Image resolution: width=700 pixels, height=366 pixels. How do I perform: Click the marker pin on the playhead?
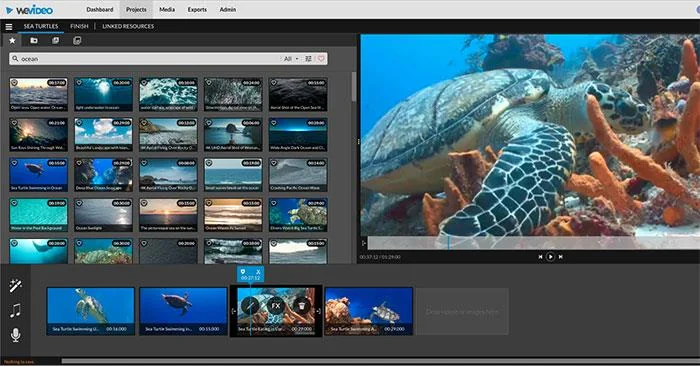tap(243, 271)
